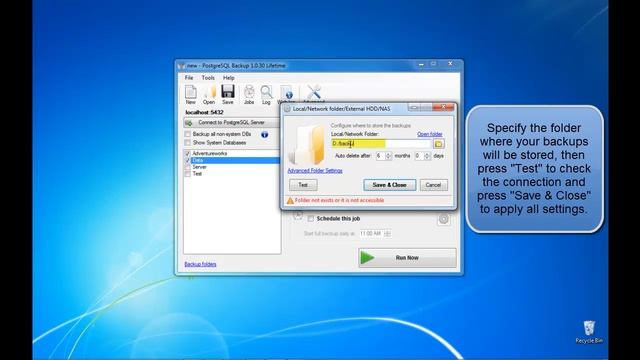The image size is (640, 360).
Task: Click the New job toolbar icon
Action: click(x=190, y=95)
